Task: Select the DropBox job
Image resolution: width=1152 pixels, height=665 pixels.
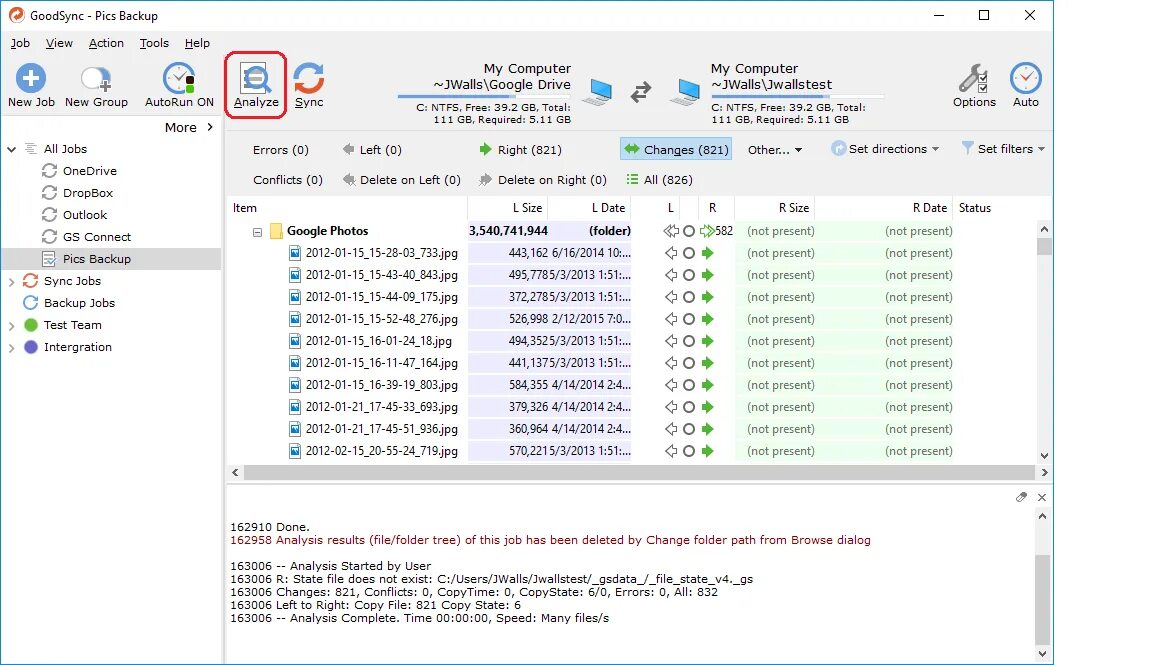Action: click(x=87, y=193)
